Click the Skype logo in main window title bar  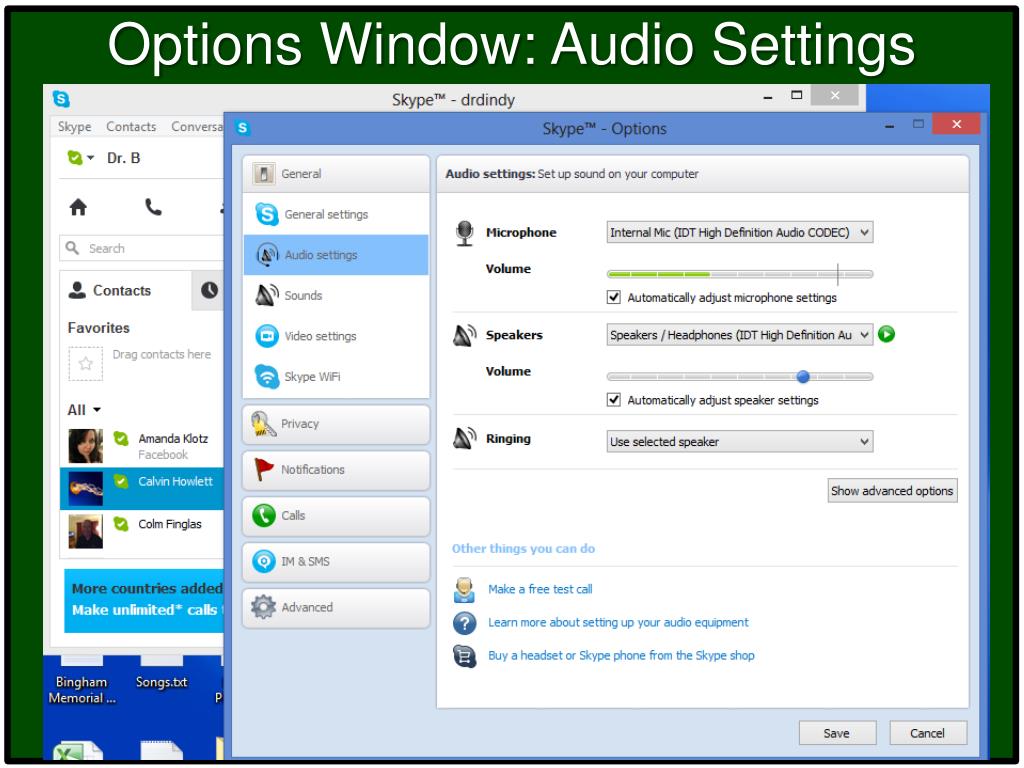[x=61, y=99]
